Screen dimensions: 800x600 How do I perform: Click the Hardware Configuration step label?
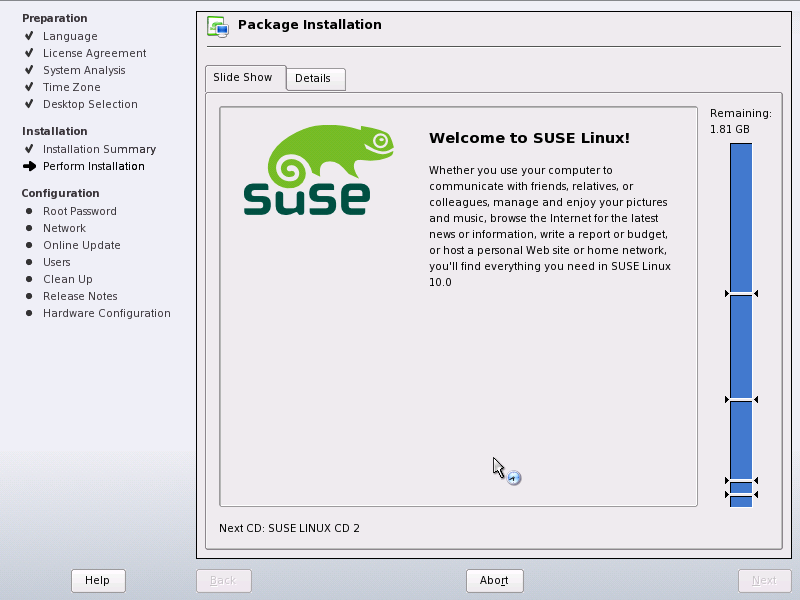tap(107, 313)
